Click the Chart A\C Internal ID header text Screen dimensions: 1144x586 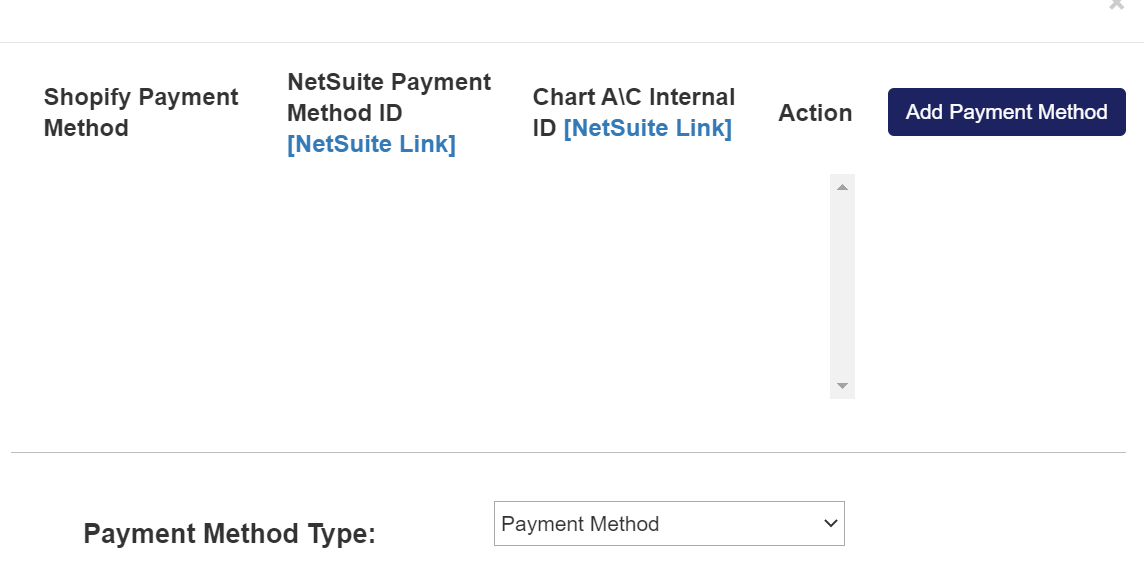tap(633, 98)
